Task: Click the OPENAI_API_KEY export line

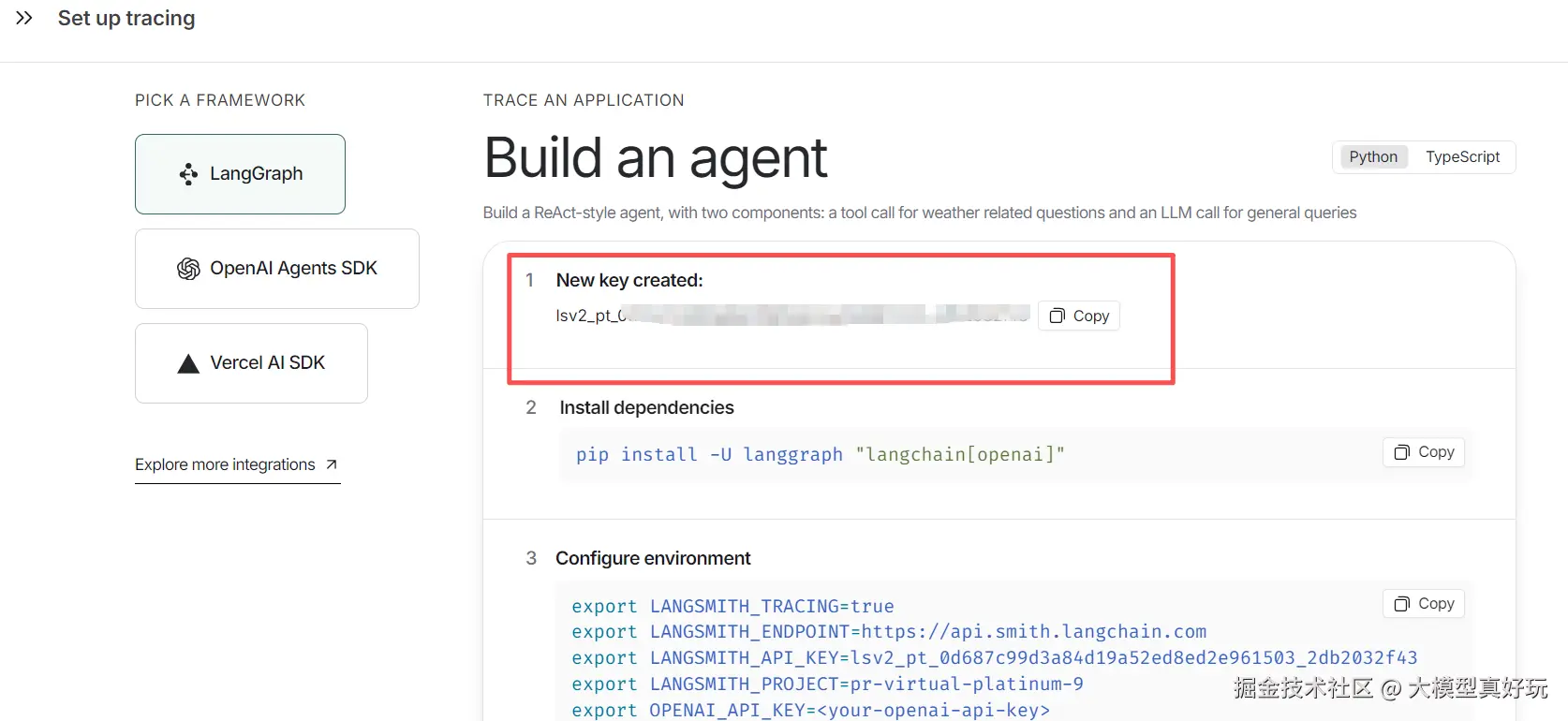Action: tap(811, 710)
